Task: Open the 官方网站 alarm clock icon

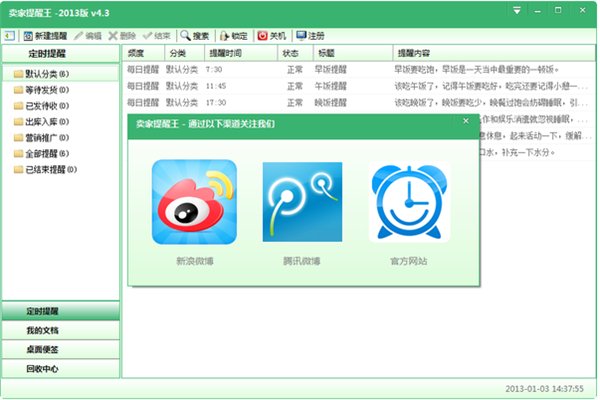Action: [409, 202]
